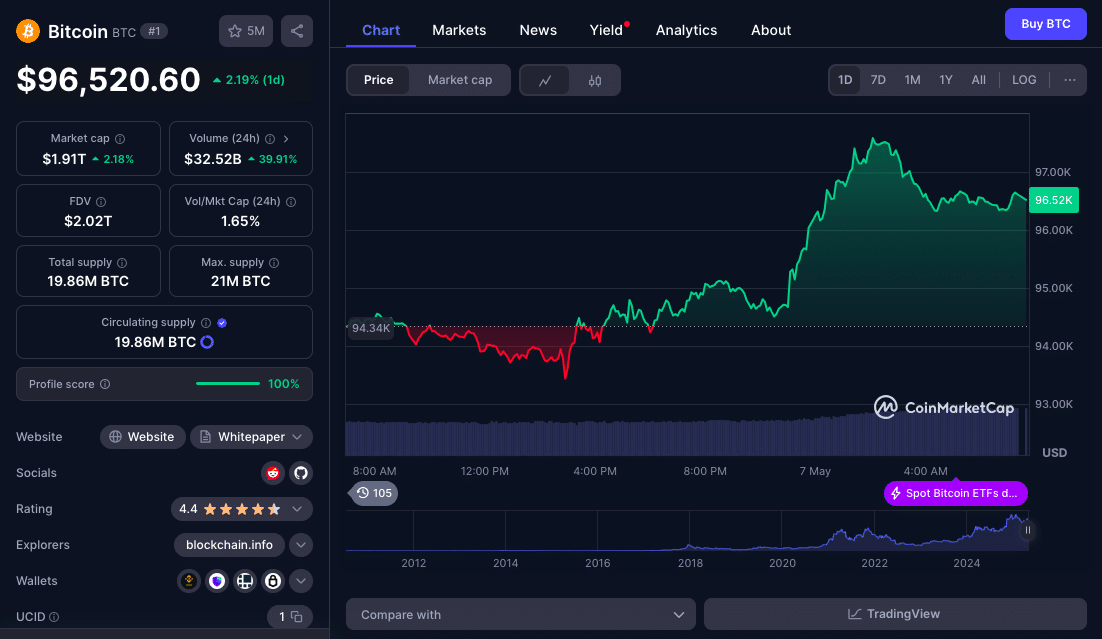Click the info icon next to Market cap

point(120,139)
